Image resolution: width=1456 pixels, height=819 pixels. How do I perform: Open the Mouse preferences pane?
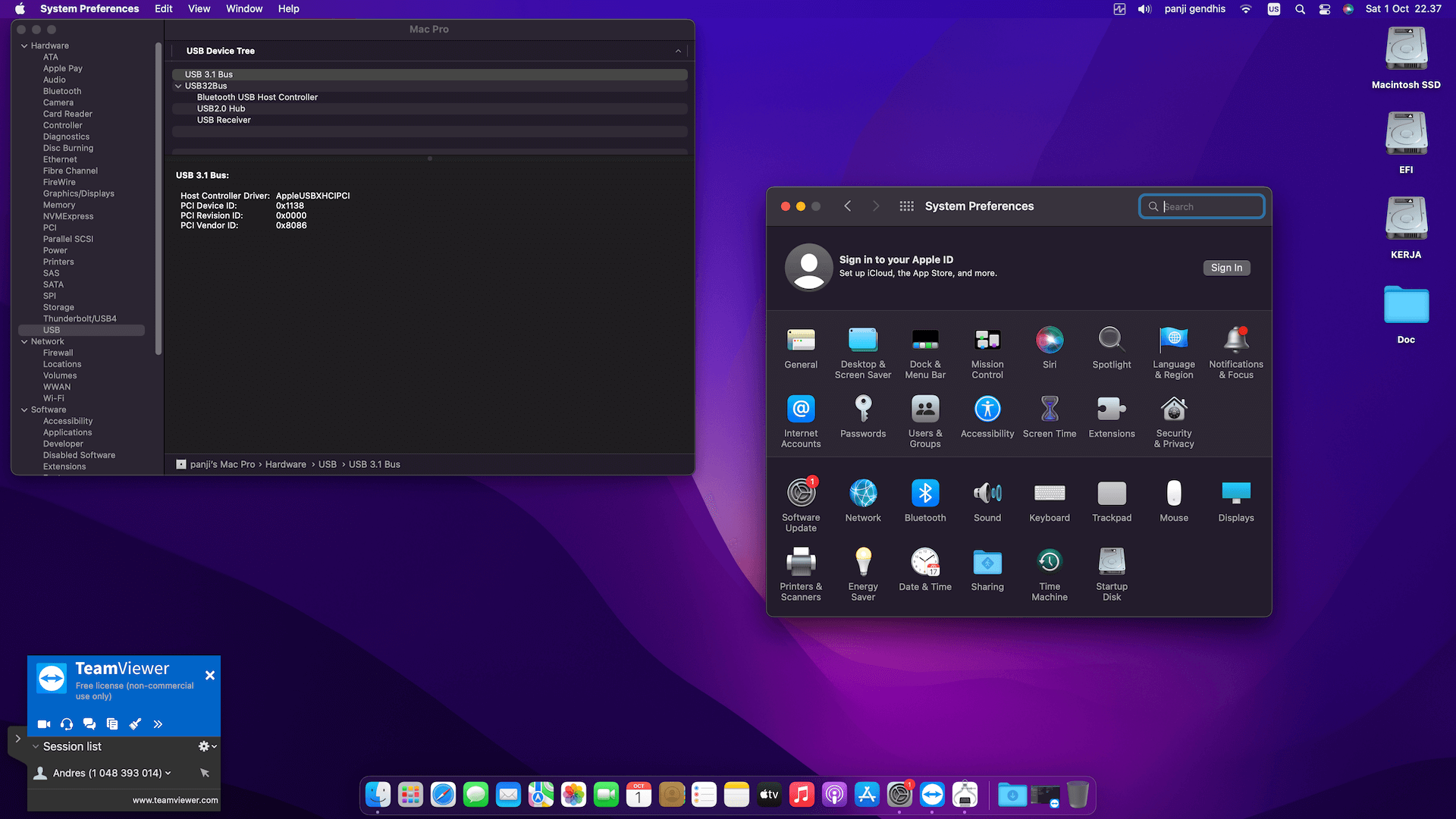click(x=1174, y=501)
